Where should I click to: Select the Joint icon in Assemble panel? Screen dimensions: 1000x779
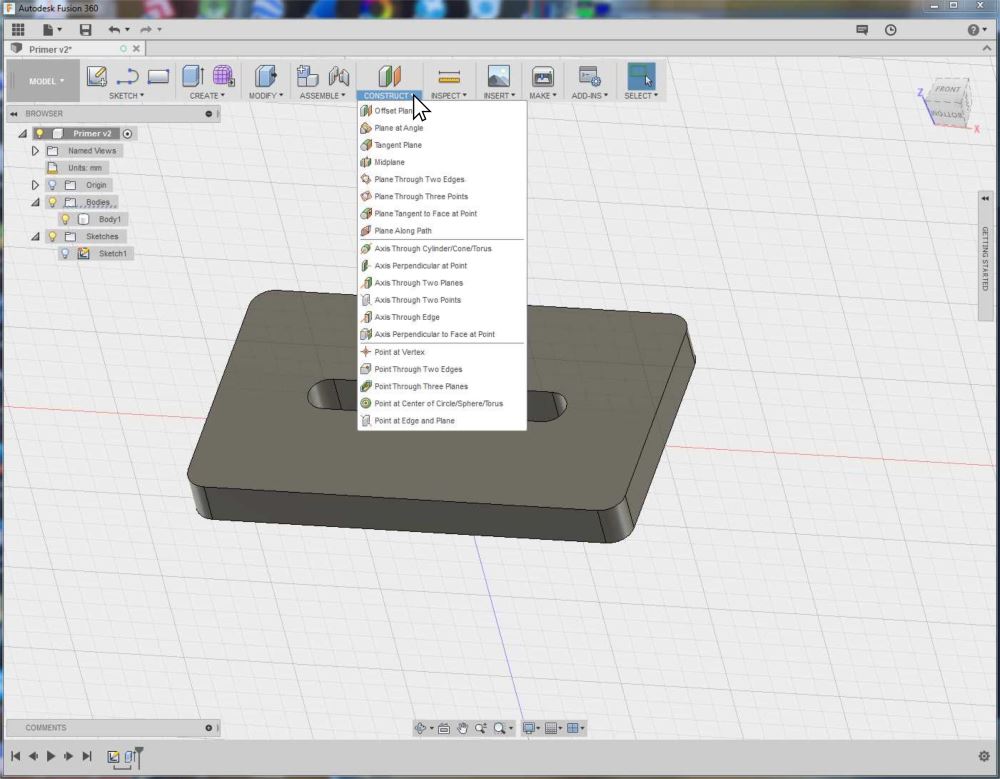(339, 76)
